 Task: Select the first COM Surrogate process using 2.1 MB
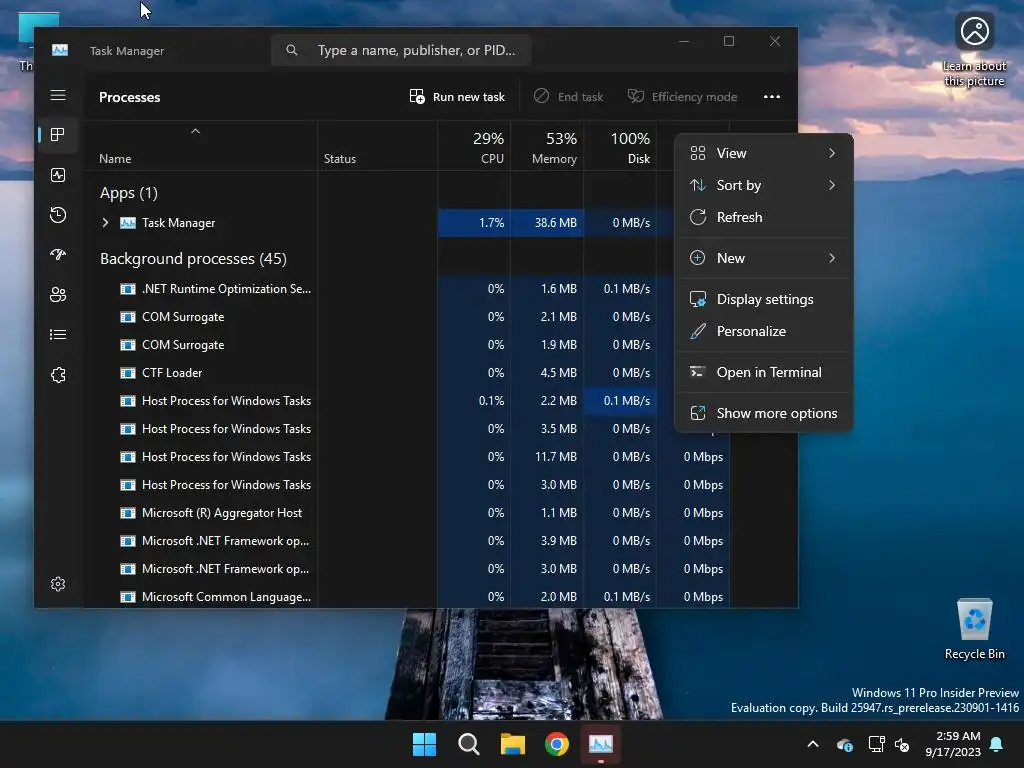pos(406,317)
